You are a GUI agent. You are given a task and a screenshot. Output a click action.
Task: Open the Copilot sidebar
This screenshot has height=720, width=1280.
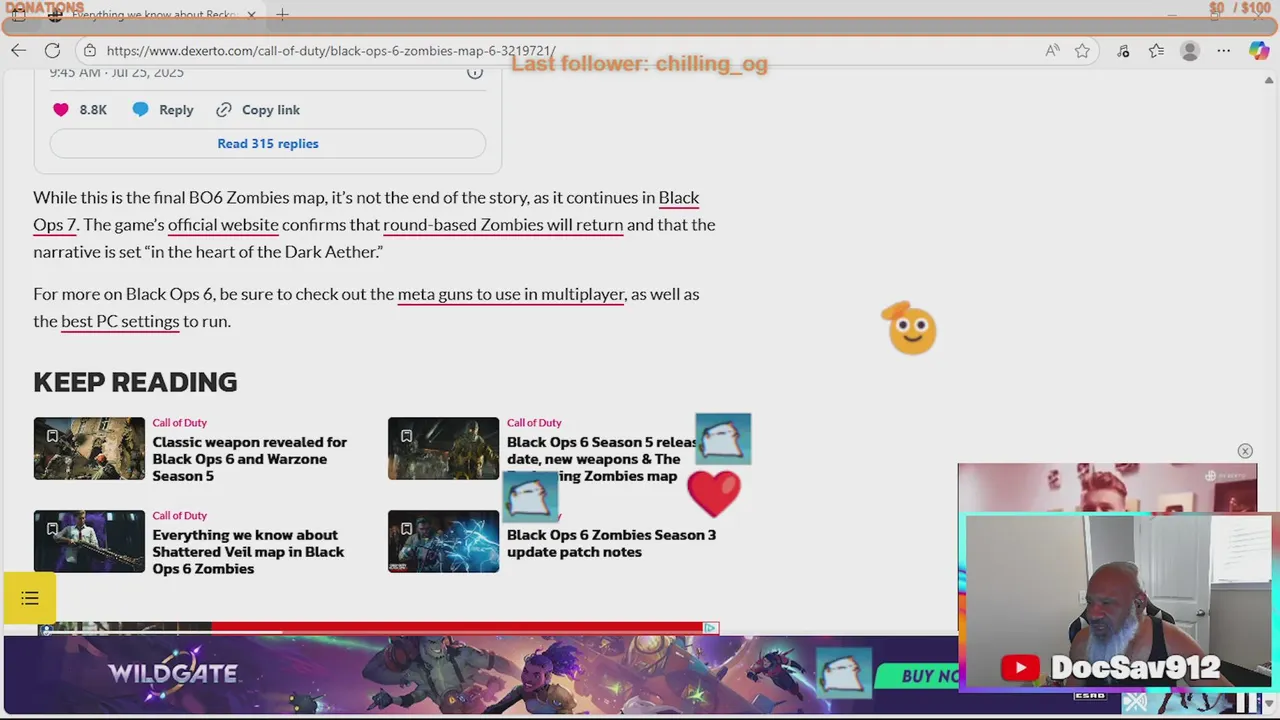coord(1258,50)
